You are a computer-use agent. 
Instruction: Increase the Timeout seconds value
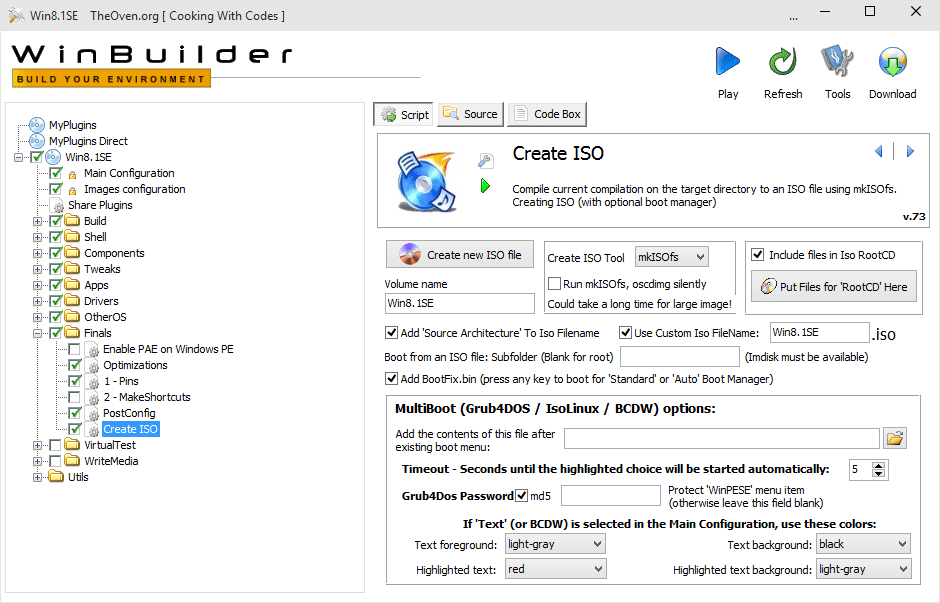(x=878, y=465)
